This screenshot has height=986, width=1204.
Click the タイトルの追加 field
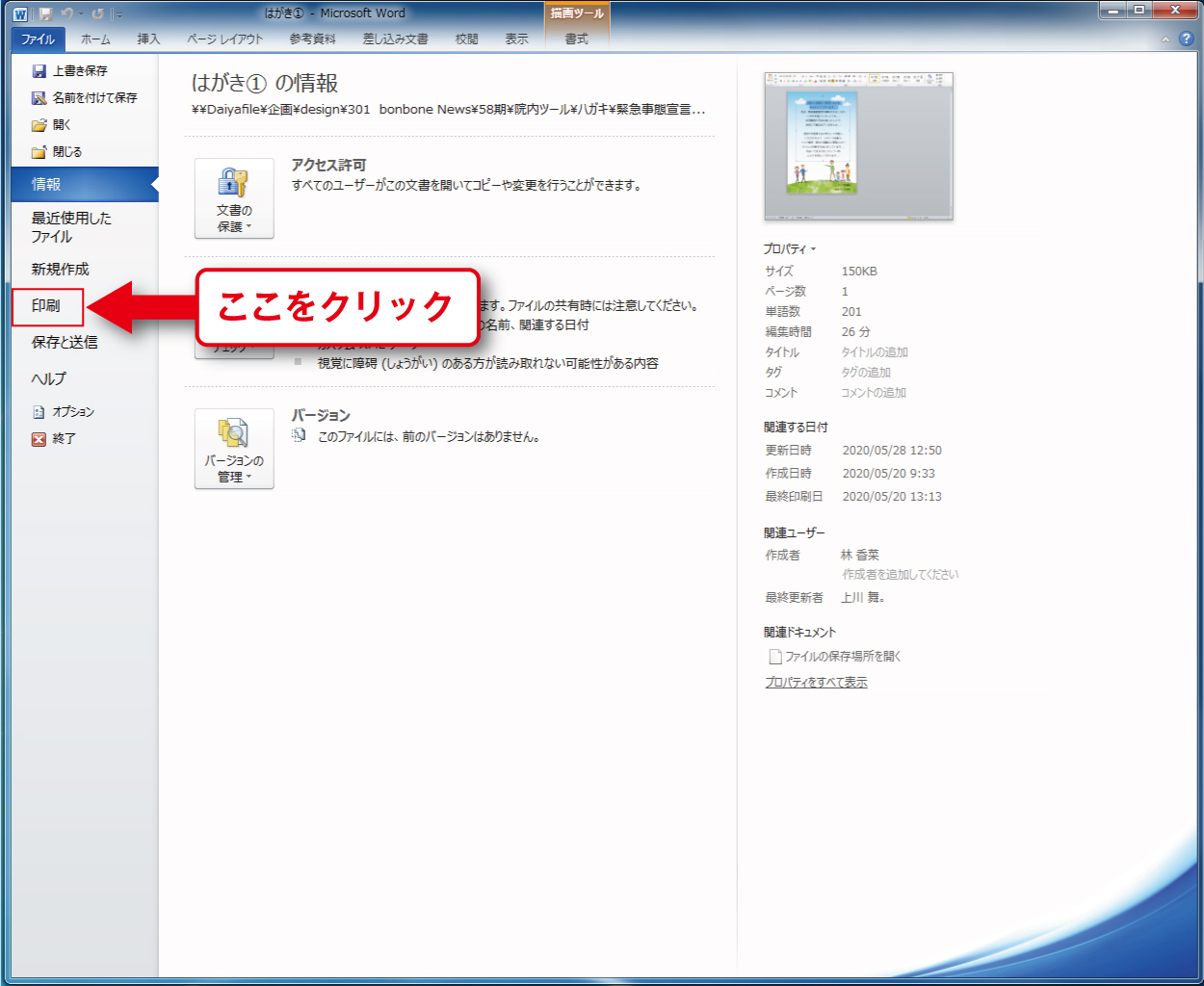tap(875, 352)
